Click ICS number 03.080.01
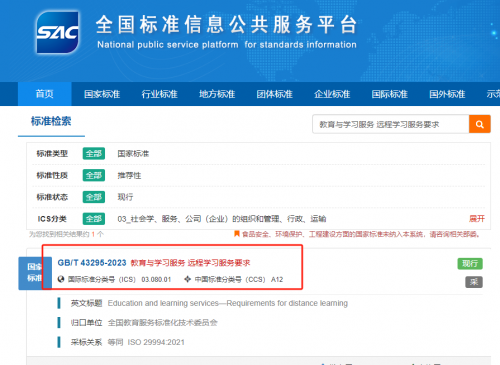This screenshot has width=500, height=365. click(x=156, y=279)
